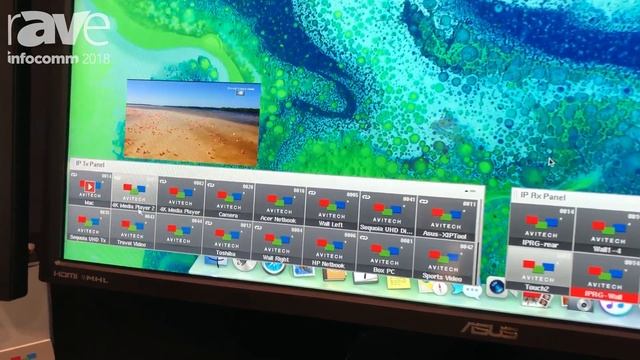Click the beach video preview window
Viewport: 640px width, 360px height.
pos(192,123)
